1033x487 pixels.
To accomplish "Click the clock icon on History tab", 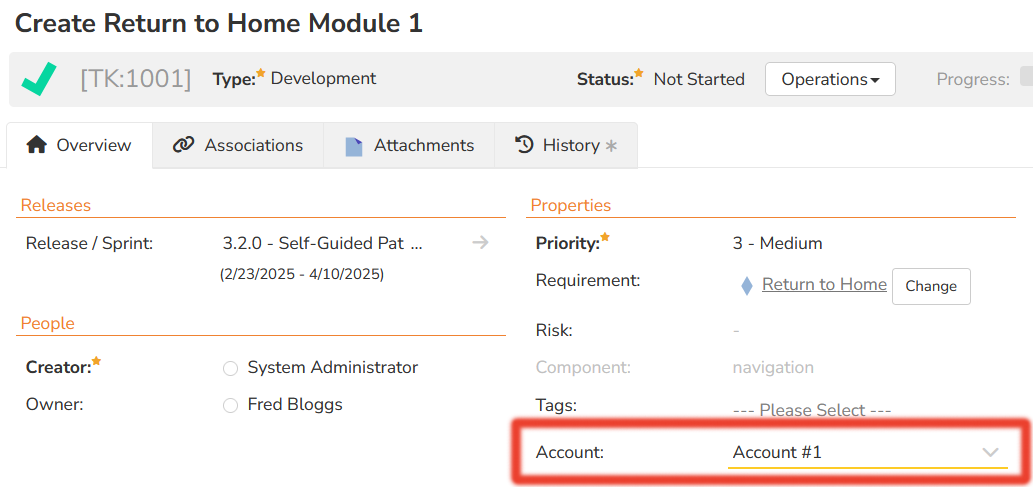I will point(524,145).
